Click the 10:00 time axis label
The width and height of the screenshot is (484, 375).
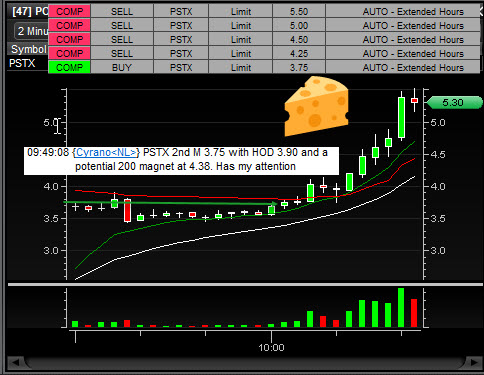pos(271,348)
